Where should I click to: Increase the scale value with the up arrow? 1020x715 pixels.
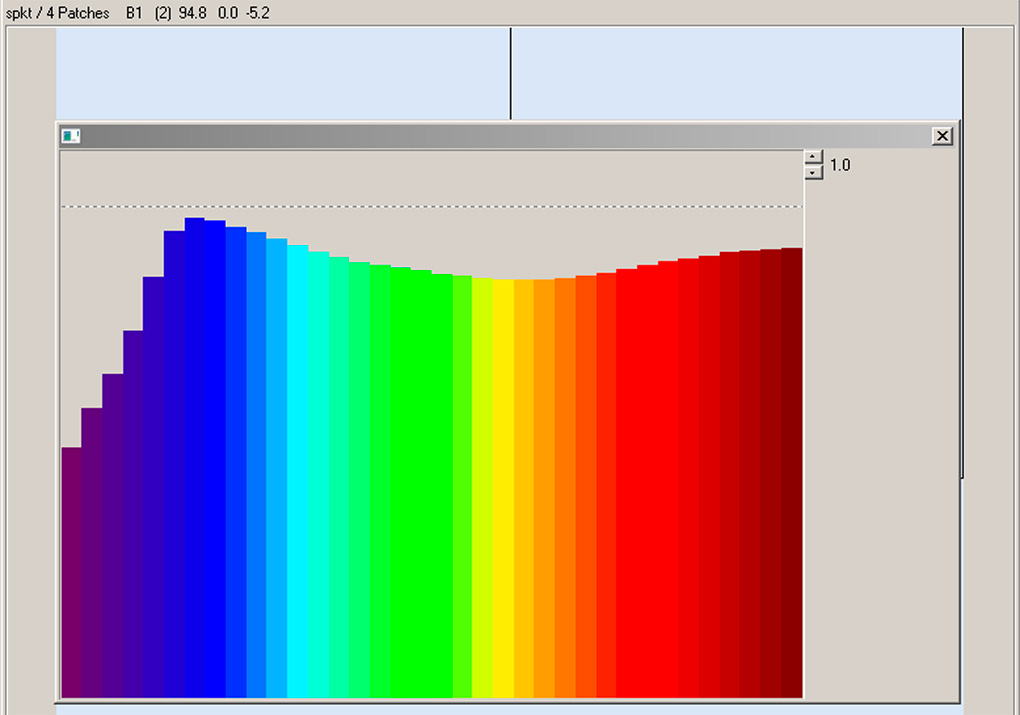point(813,157)
